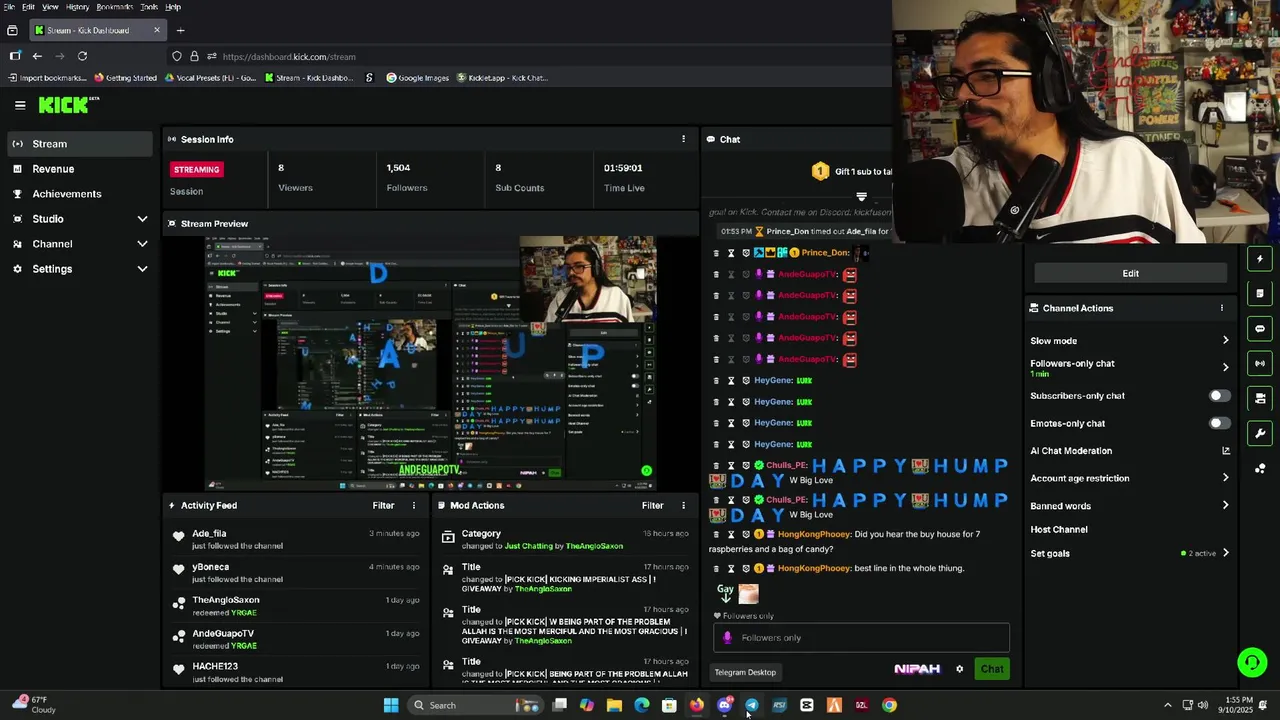Open Slow mode options chevron
This screenshot has width=1280, height=720.
[x=1225, y=341]
